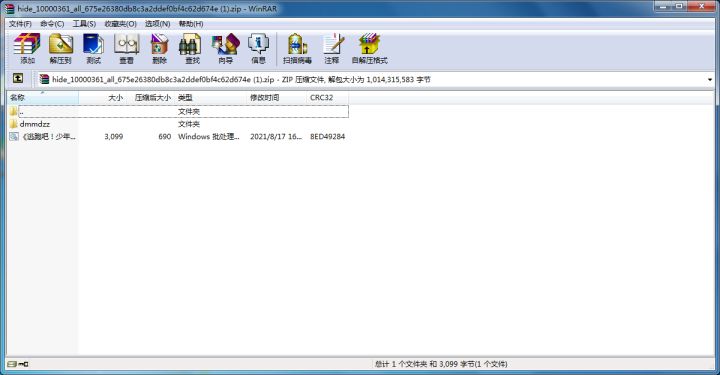Sort by the Size (大小) column header
Image resolution: width=720 pixels, height=375 pixels.
(102, 97)
